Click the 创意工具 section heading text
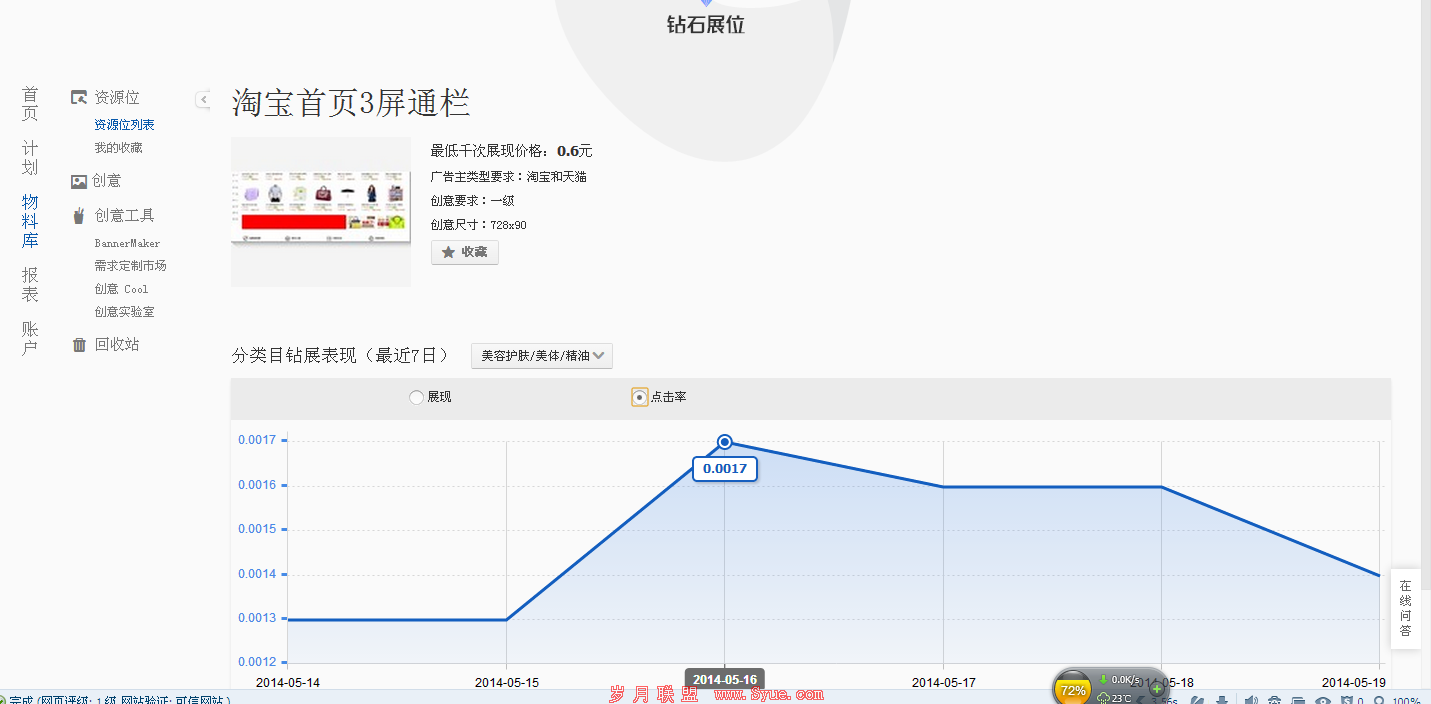 125,215
